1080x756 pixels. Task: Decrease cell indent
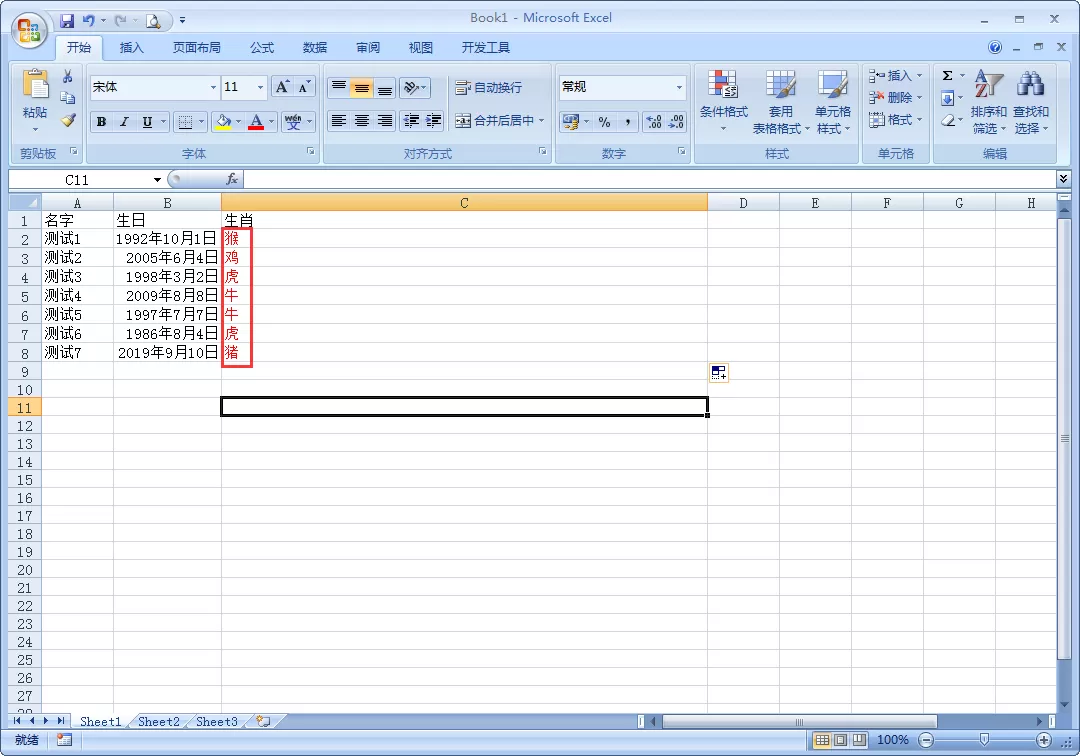411,121
